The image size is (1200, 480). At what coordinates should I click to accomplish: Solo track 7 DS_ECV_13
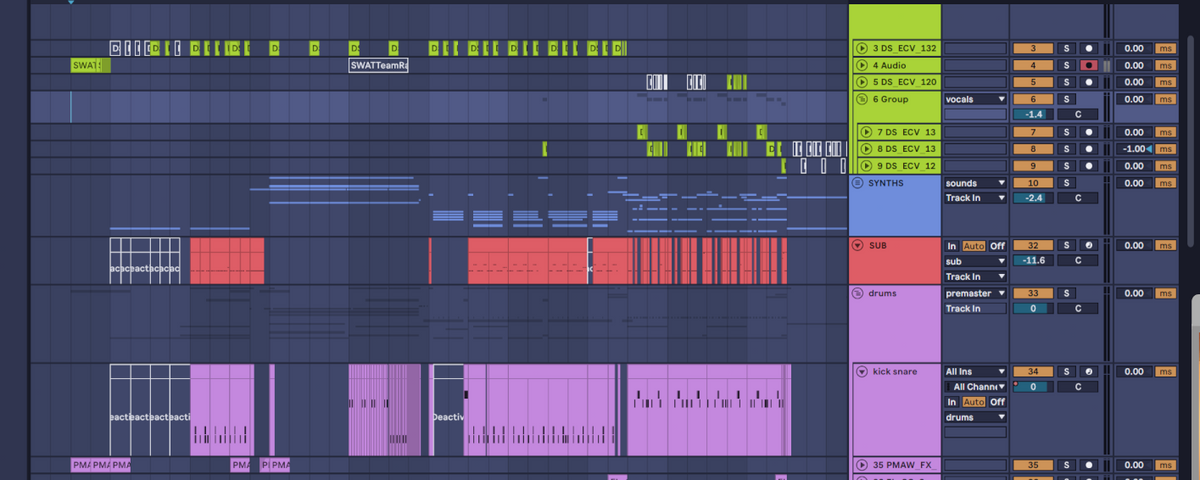tap(1066, 132)
